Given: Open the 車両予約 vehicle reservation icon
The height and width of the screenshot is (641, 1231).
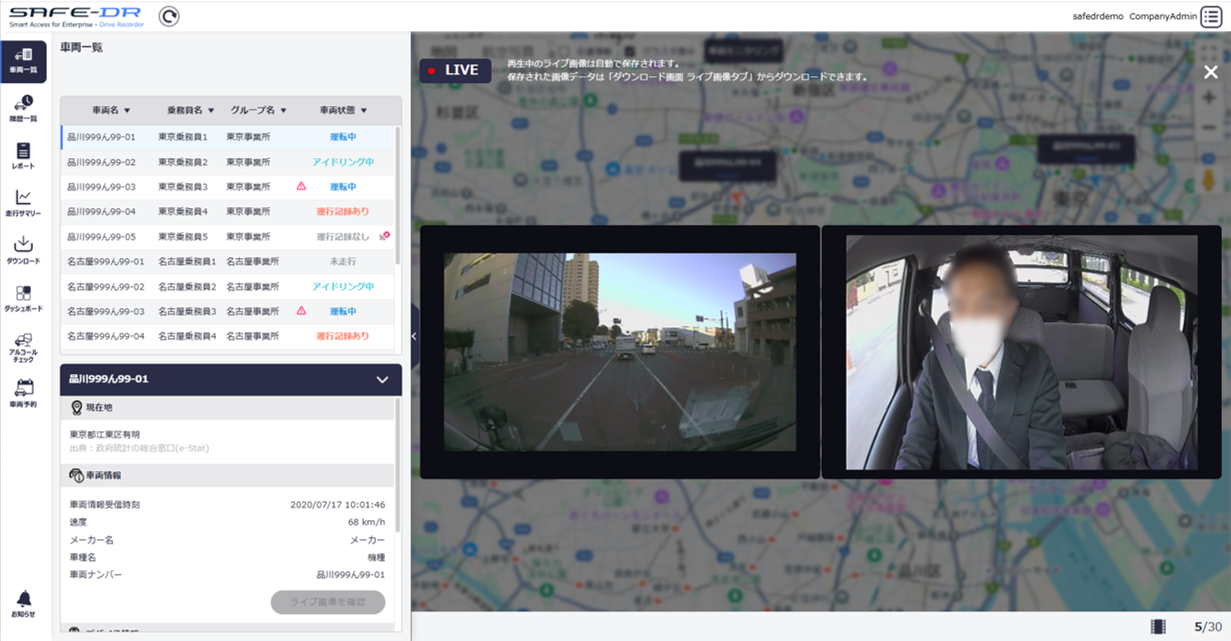Looking at the screenshot, I should (x=25, y=392).
